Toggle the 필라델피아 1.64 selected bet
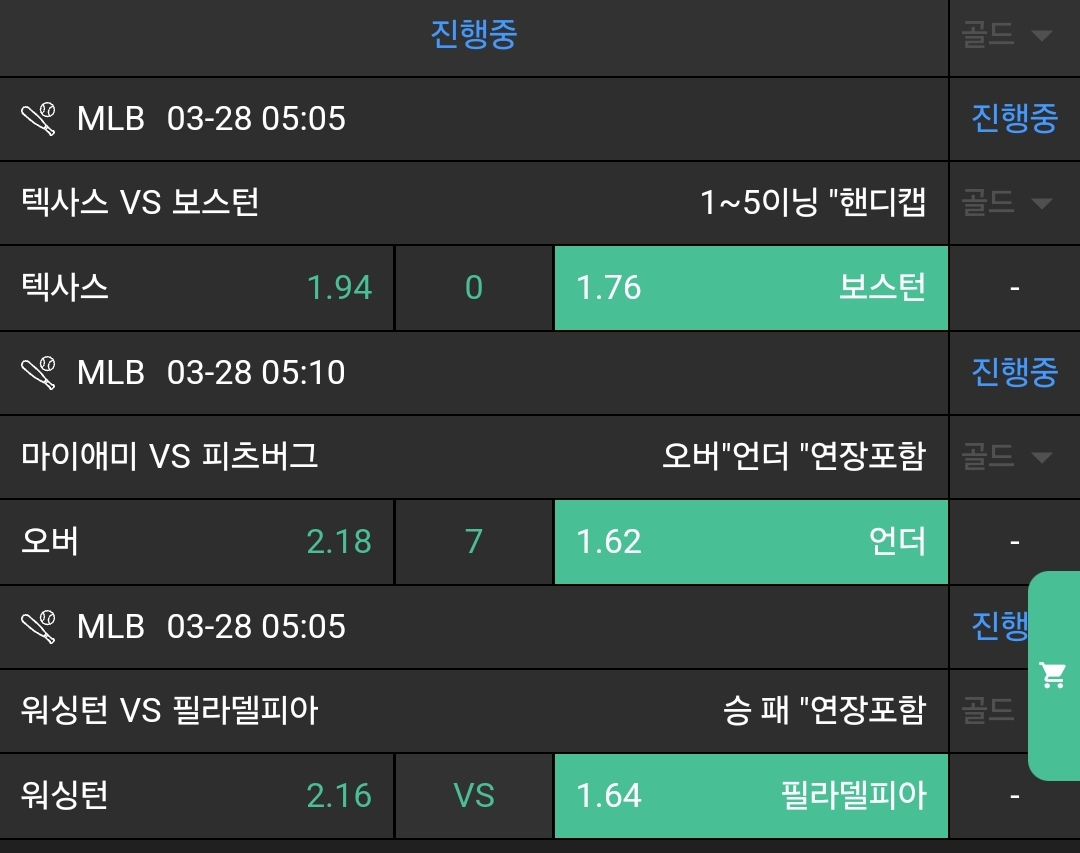1080x853 pixels. pyautogui.click(x=750, y=796)
